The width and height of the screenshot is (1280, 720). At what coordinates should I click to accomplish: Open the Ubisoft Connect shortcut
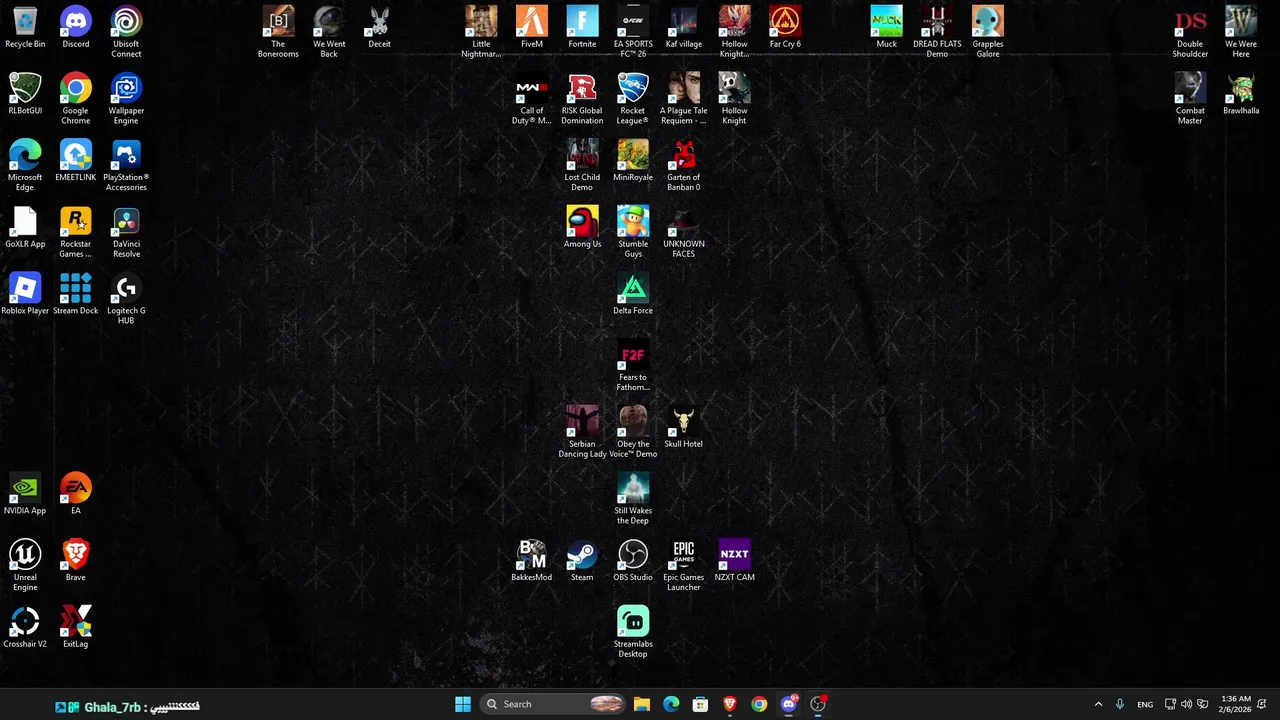126,32
